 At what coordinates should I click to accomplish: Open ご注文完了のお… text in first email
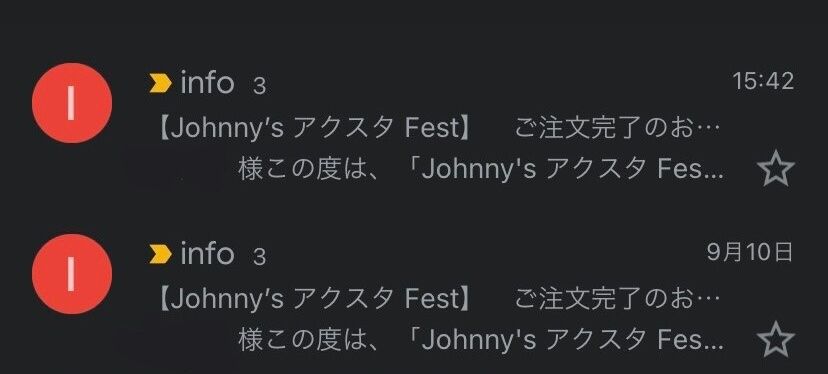tap(618, 128)
